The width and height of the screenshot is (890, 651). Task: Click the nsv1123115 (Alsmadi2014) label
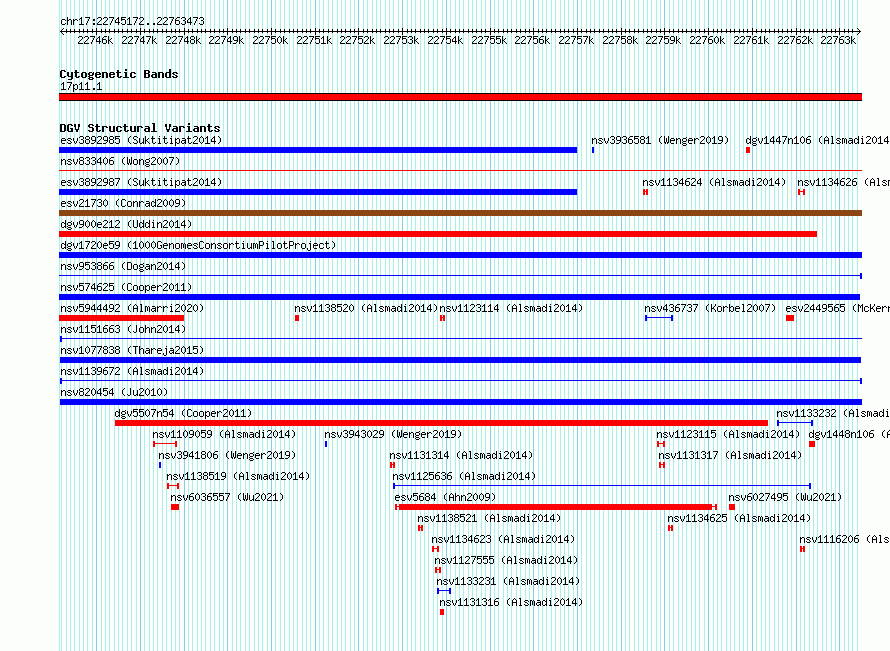728,434
